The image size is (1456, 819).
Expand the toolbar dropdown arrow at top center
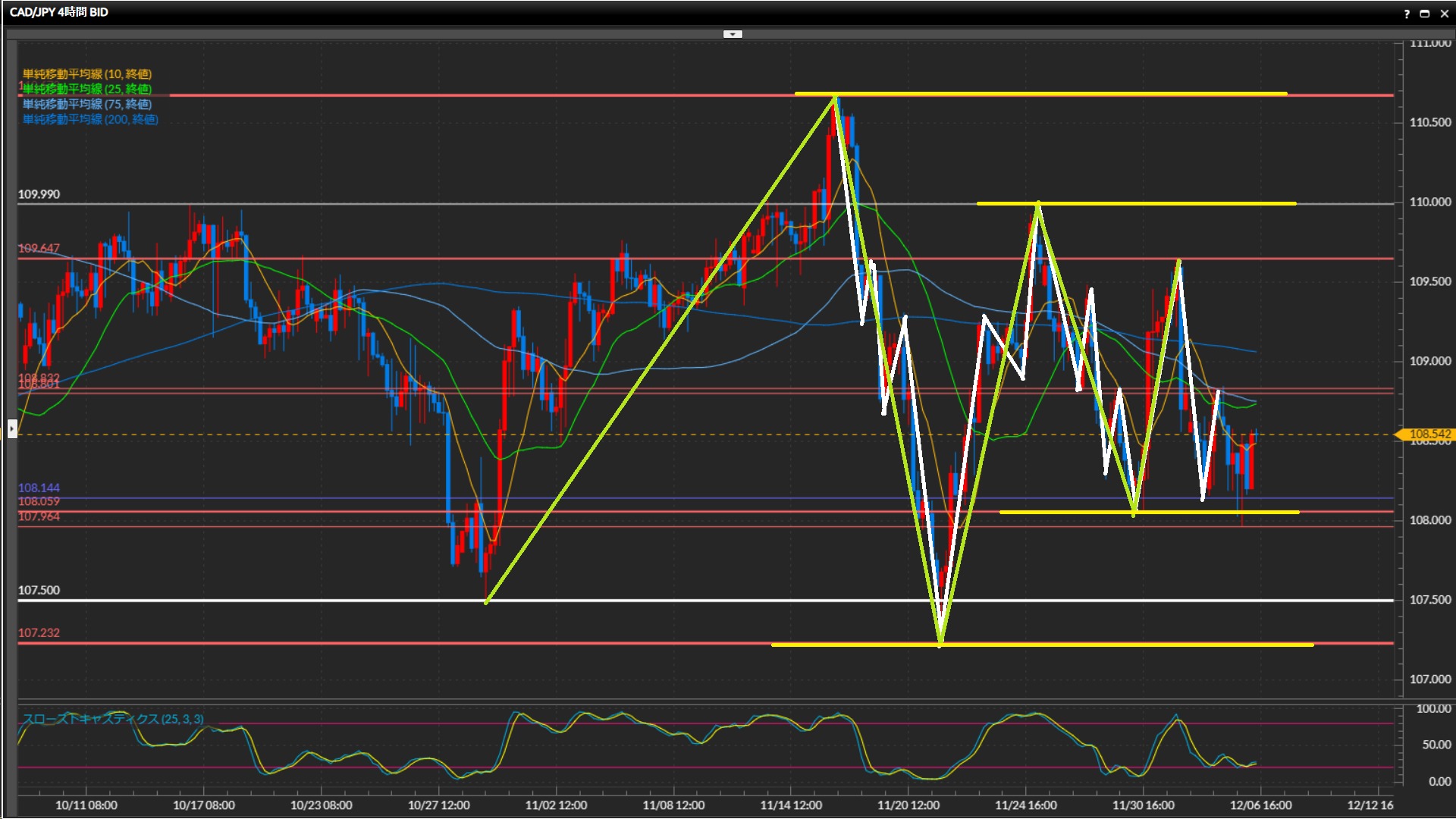733,34
